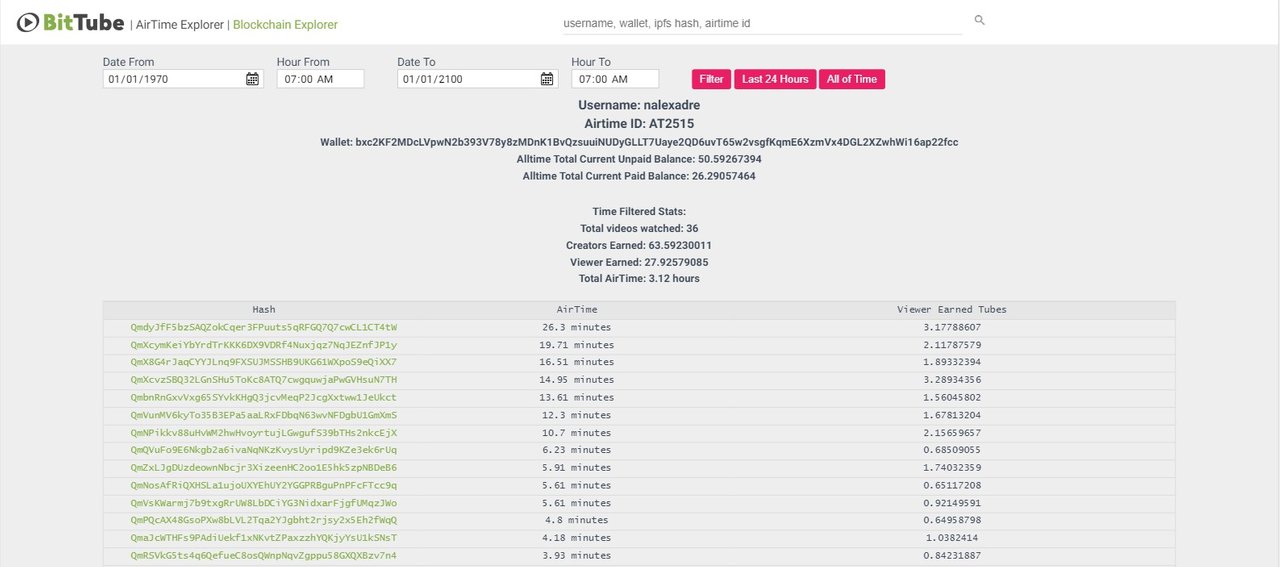
Task: Open hash link starting QmRSVkG5ts4
Action: pos(263,556)
